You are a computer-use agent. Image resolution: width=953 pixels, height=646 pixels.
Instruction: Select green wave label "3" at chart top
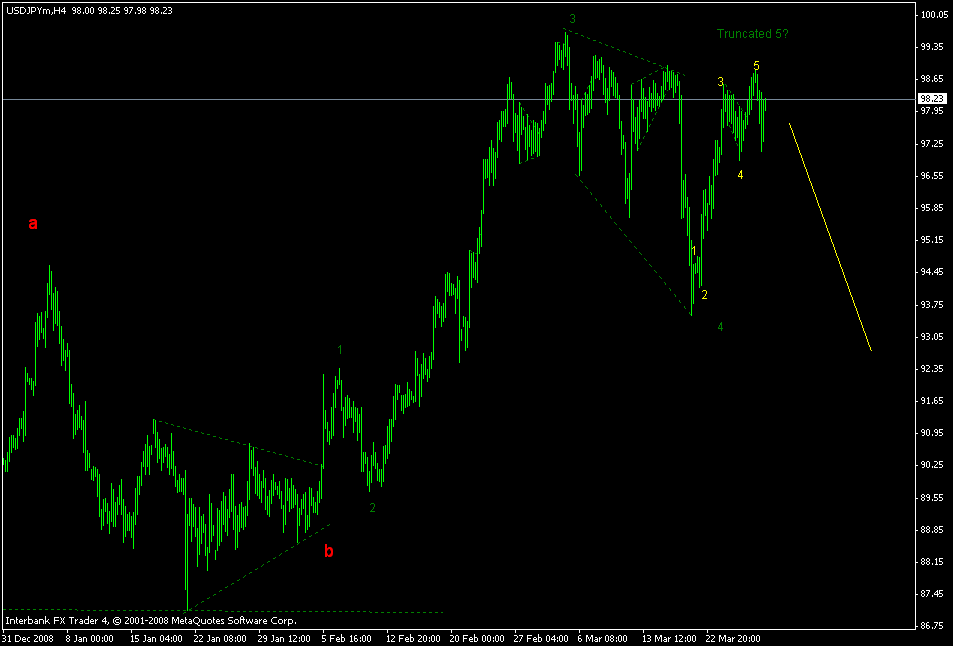(x=572, y=18)
